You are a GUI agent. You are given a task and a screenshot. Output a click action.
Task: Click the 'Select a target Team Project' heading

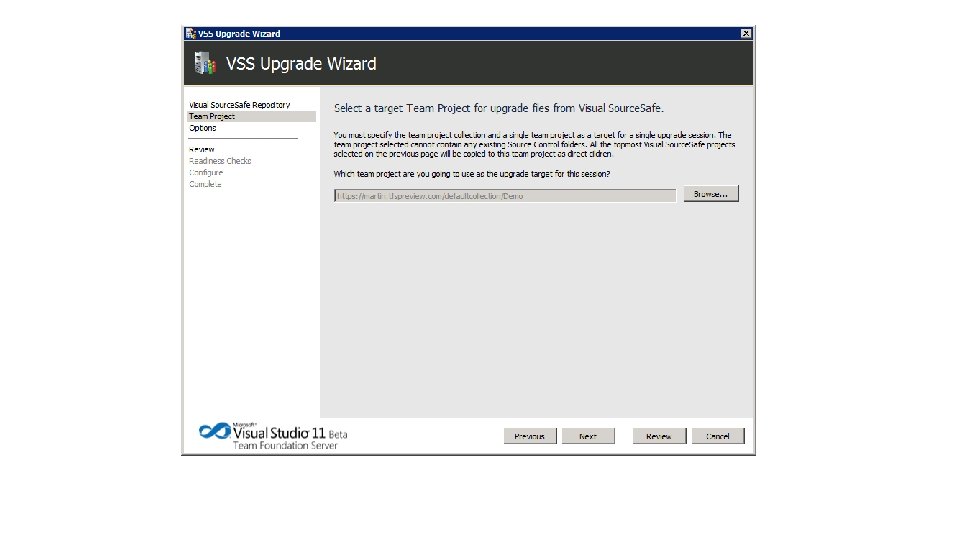point(498,108)
